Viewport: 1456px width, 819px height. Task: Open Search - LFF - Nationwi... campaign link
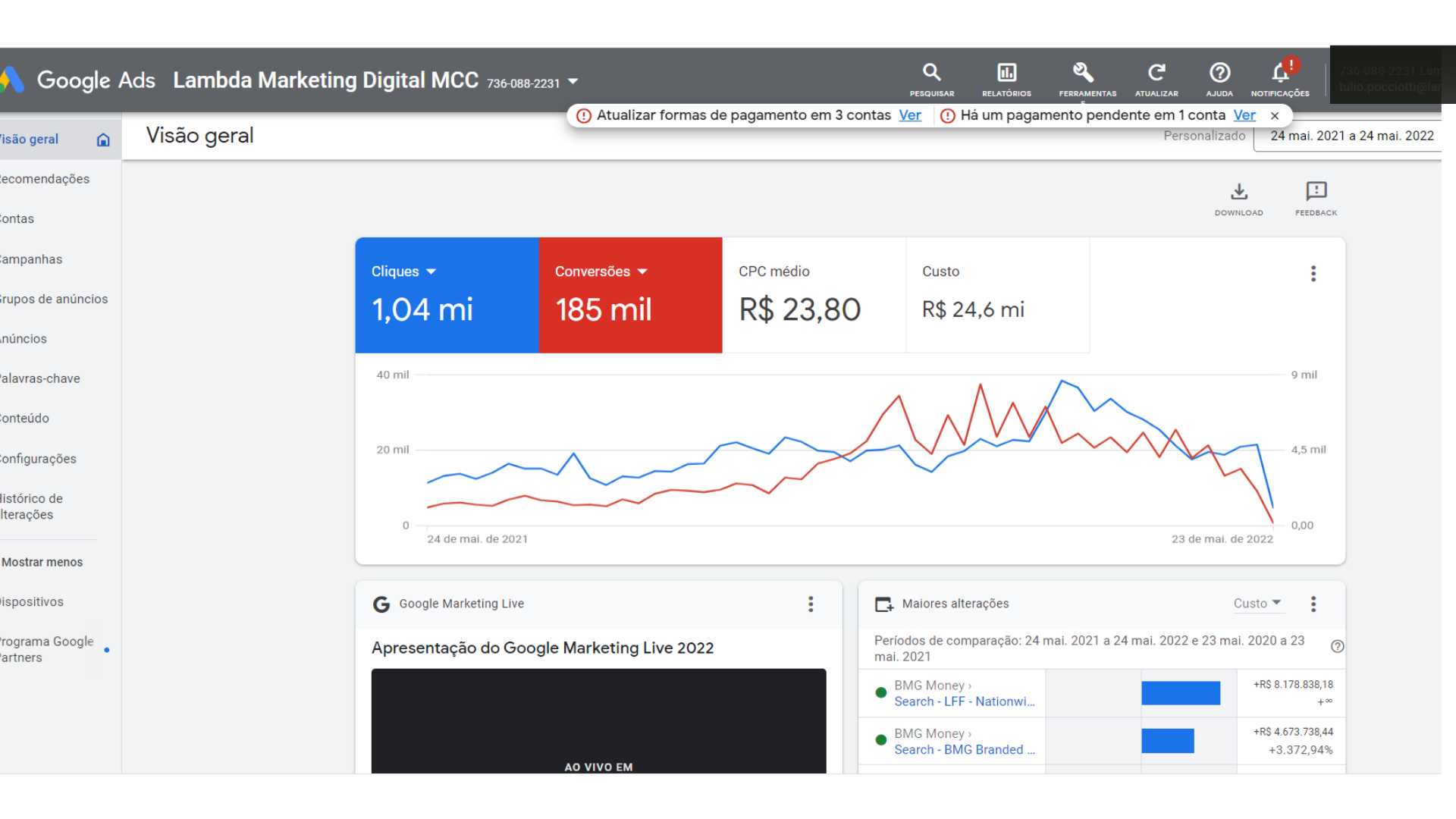[964, 702]
